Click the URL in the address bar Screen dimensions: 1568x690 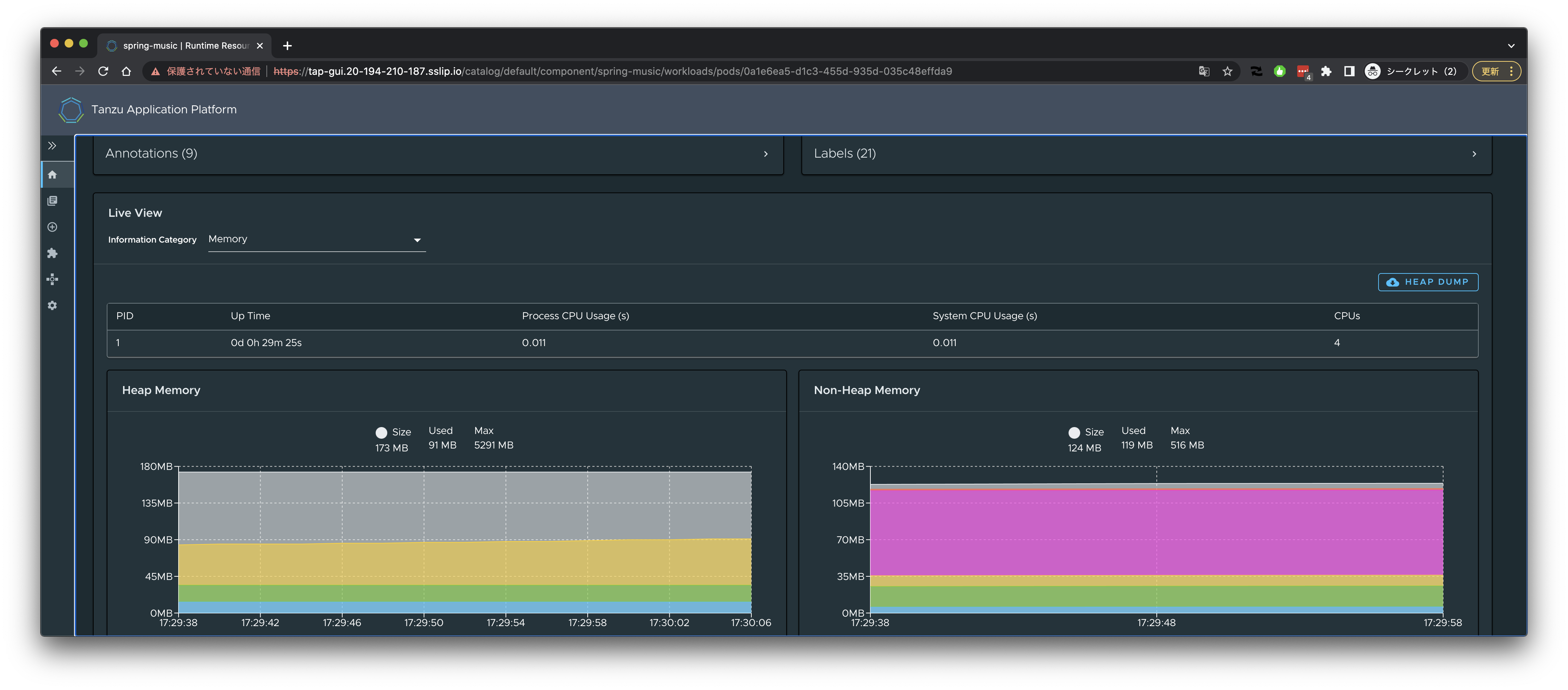pos(612,71)
